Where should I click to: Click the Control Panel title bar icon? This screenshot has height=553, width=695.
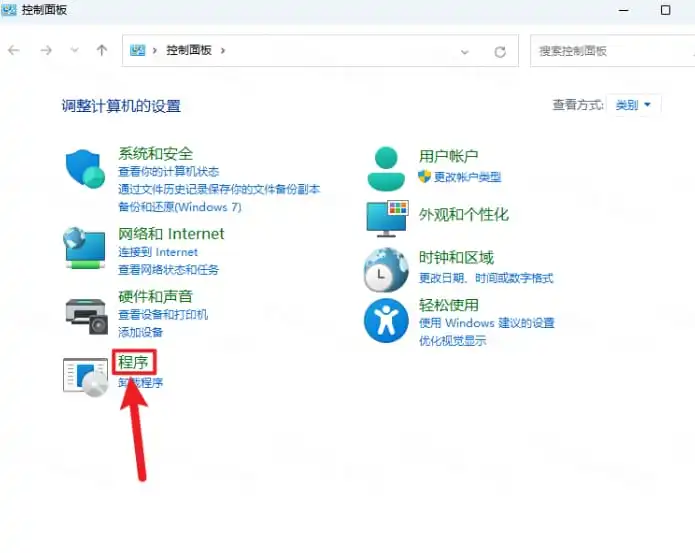tap(9, 10)
